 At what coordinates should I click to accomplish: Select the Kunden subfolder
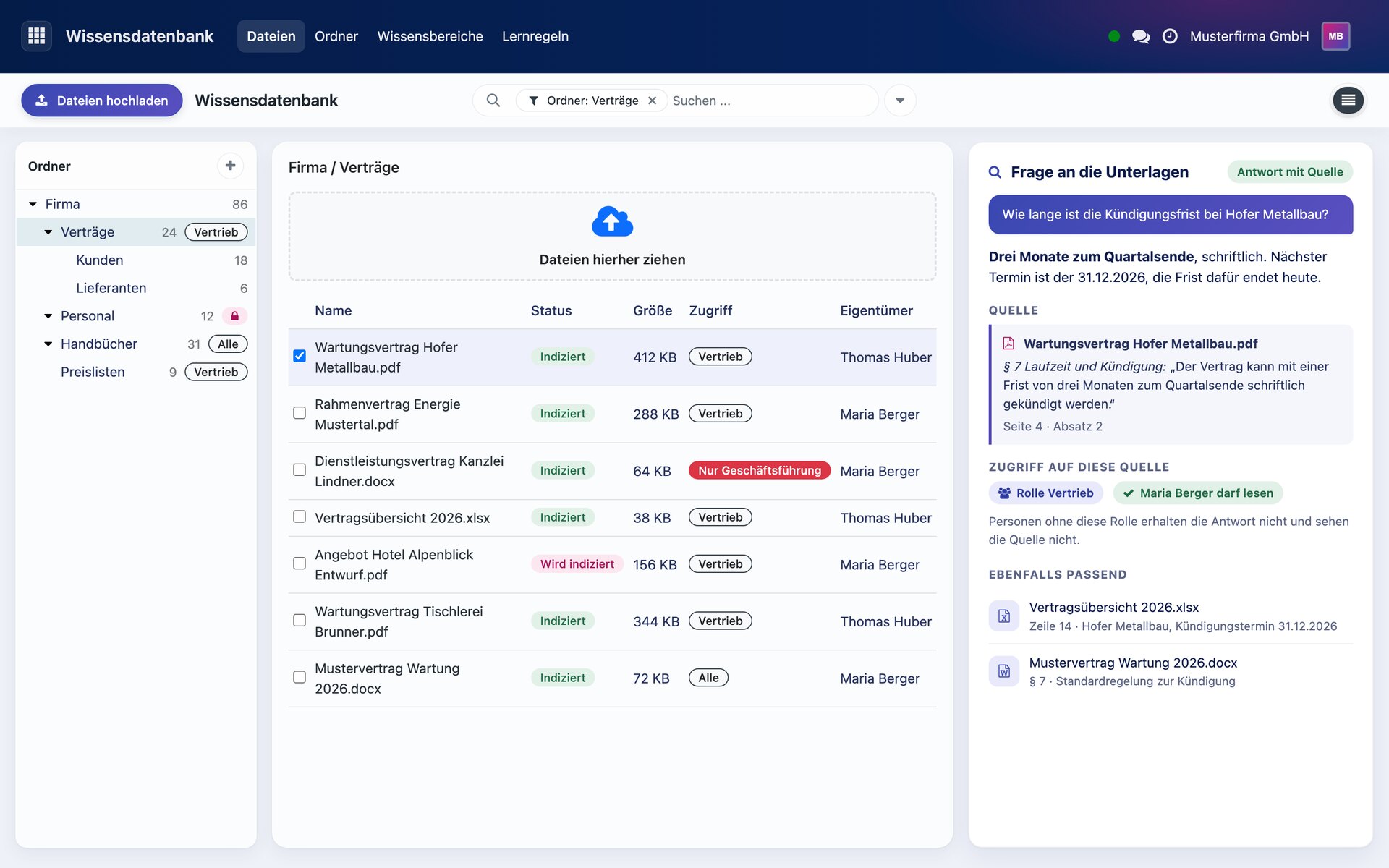(x=136, y=260)
